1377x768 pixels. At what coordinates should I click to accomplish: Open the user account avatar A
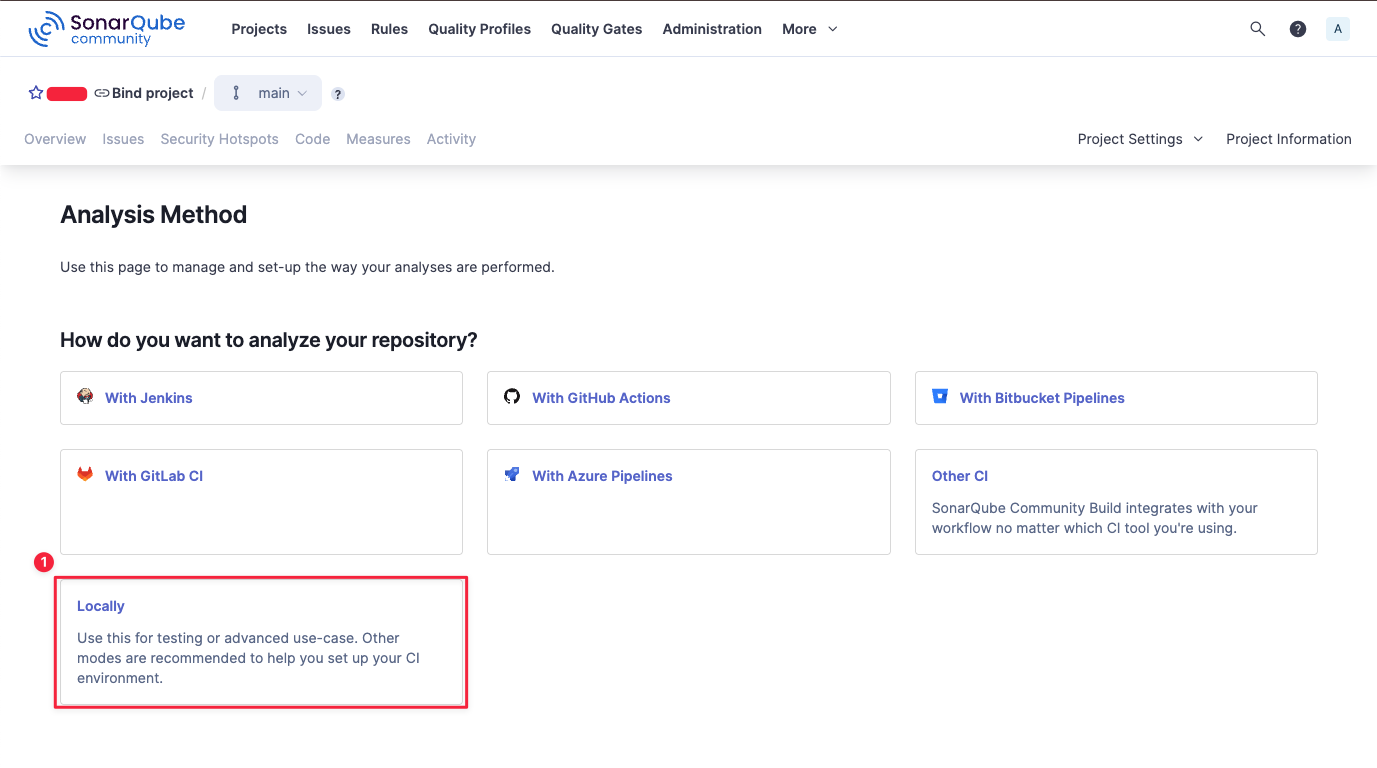[x=1338, y=29]
